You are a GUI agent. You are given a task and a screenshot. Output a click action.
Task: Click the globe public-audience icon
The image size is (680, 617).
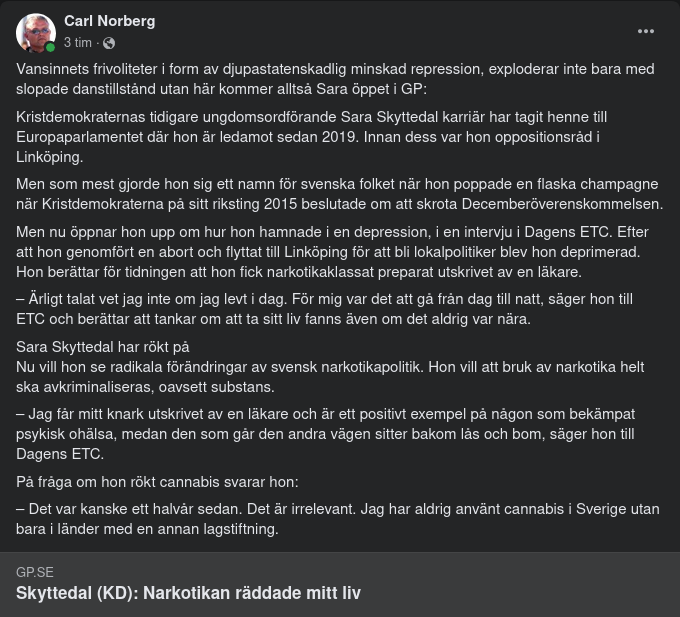109,43
